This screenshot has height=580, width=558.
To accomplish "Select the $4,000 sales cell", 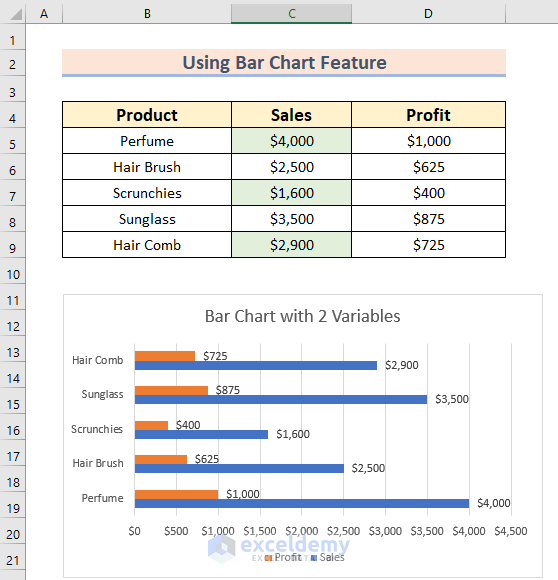I will [291, 141].
